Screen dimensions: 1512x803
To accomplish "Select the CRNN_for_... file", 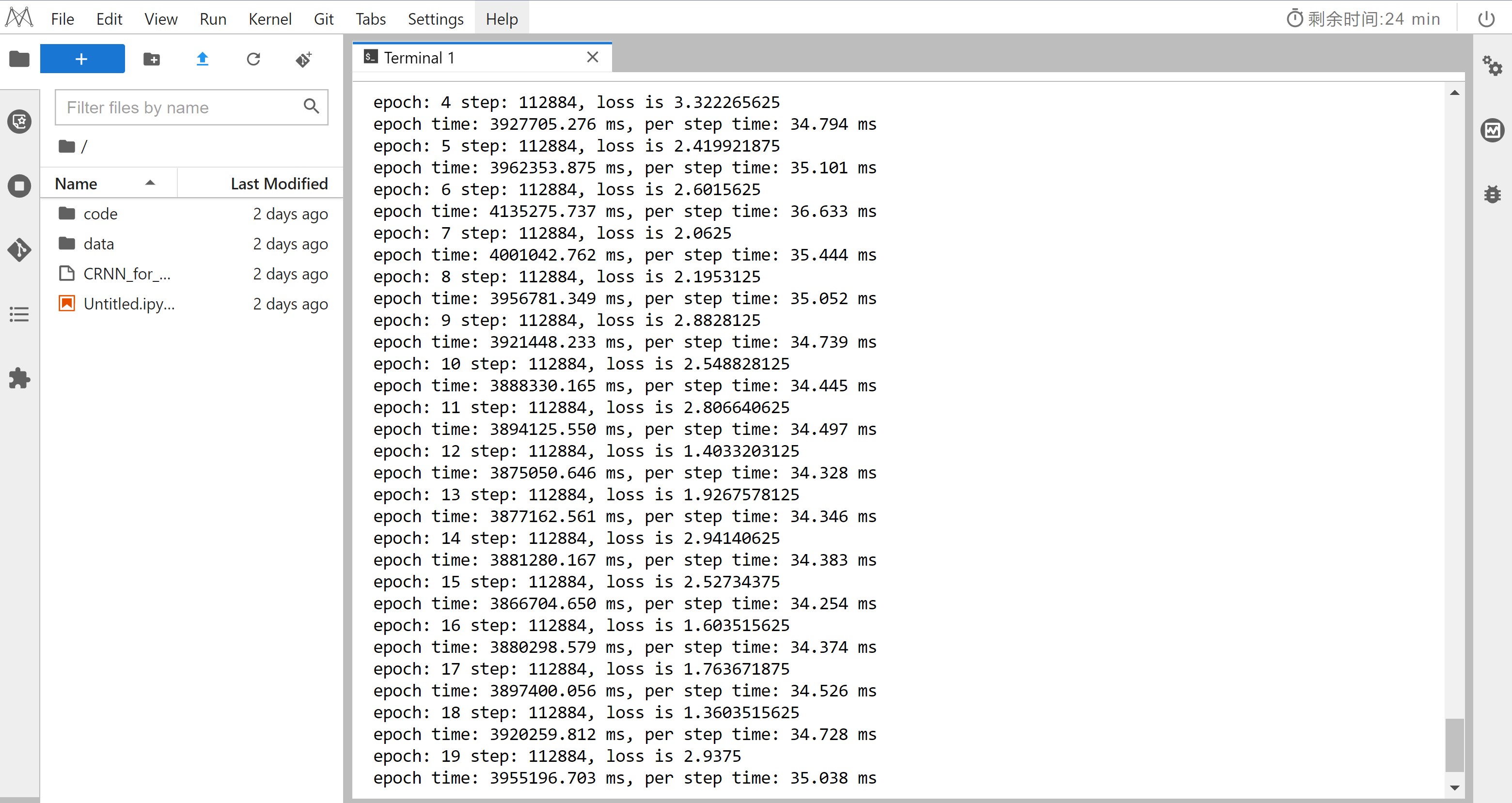I will [192, 274].
